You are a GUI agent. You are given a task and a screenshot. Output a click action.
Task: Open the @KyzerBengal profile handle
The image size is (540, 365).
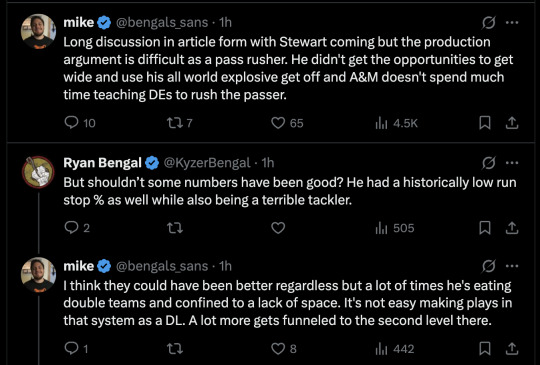tap(207, 163)
